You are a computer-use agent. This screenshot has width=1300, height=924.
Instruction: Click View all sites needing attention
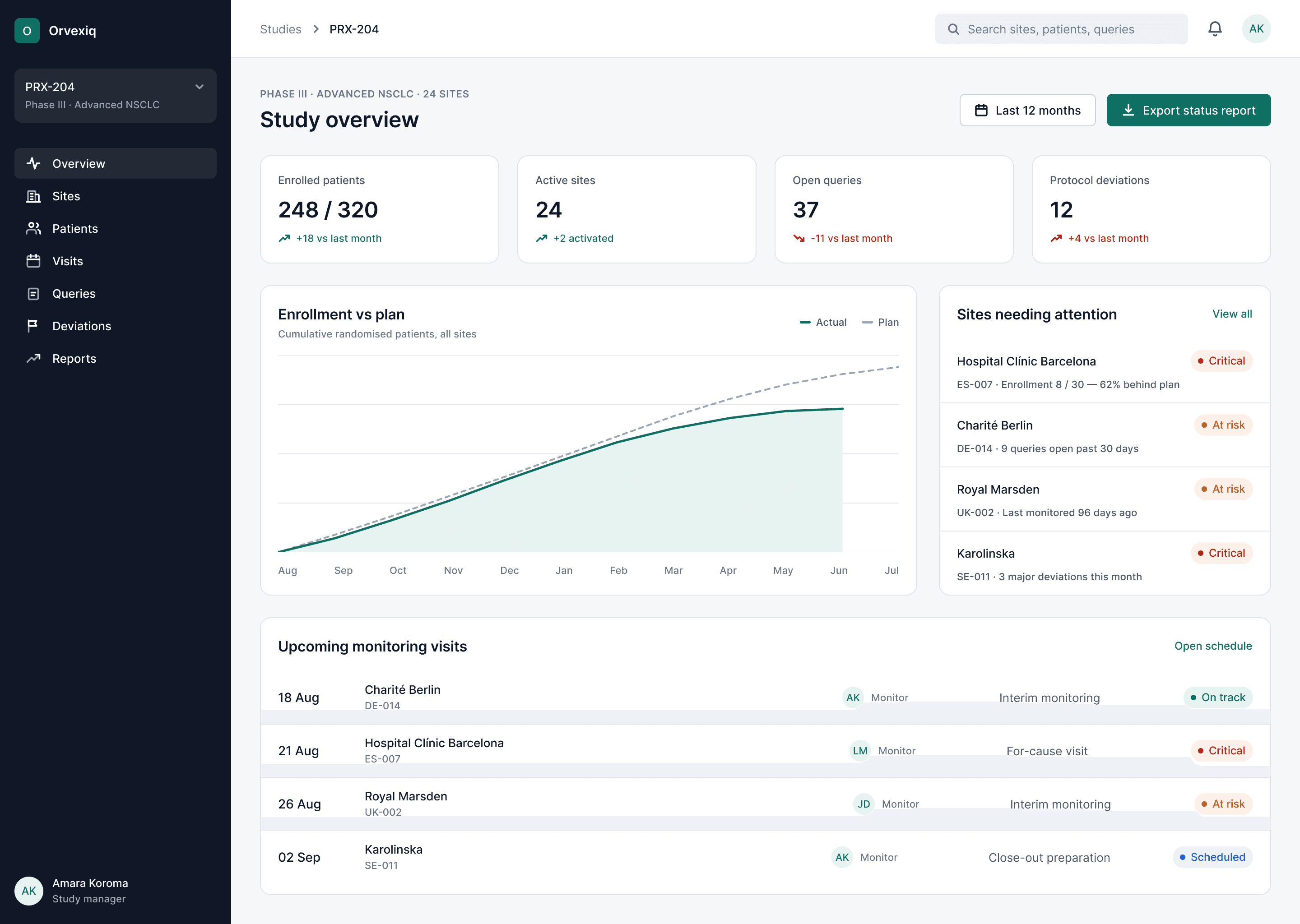1232,314
